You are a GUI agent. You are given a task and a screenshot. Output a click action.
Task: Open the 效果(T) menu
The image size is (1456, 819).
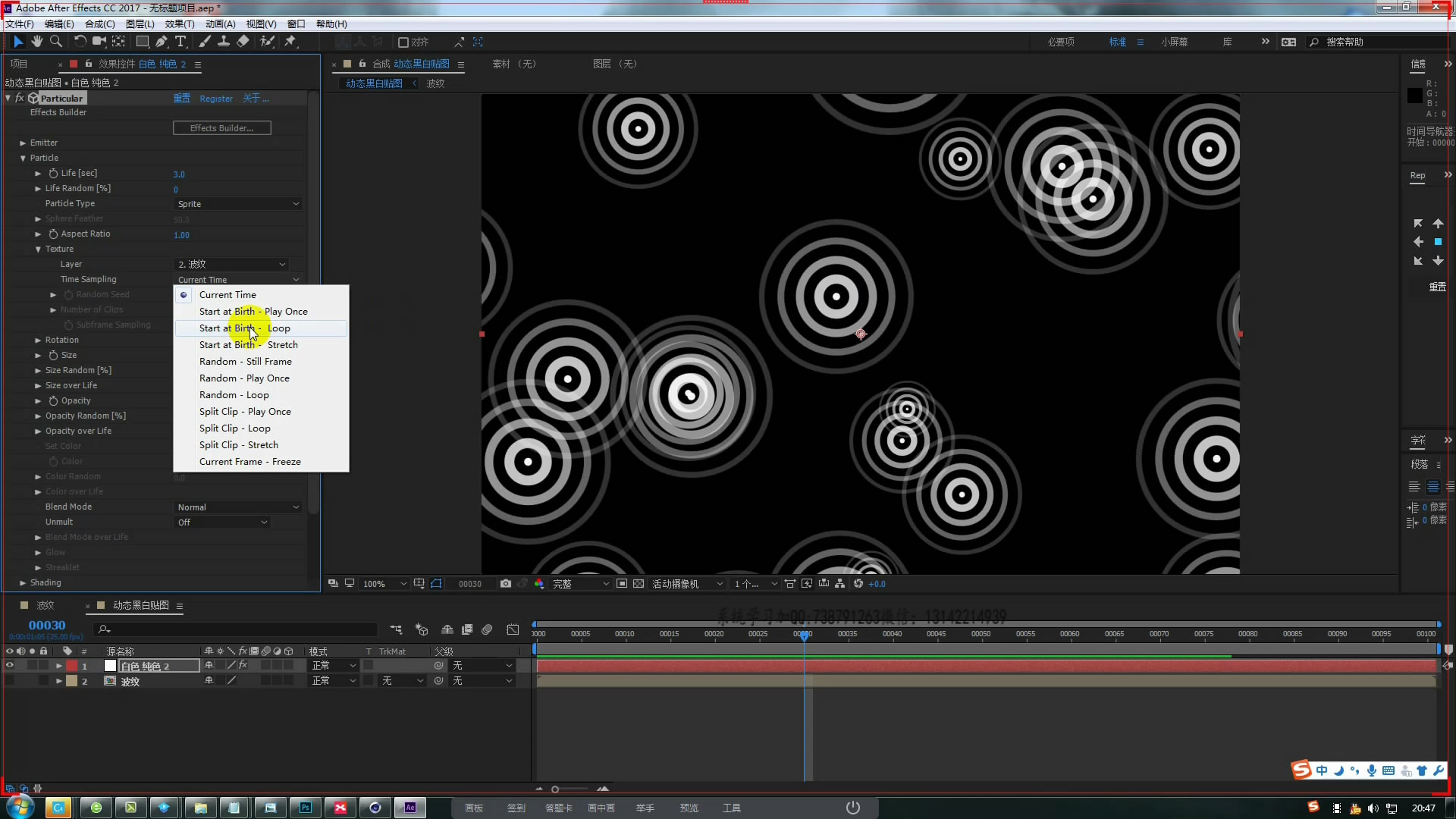click(x=180, y=24)
